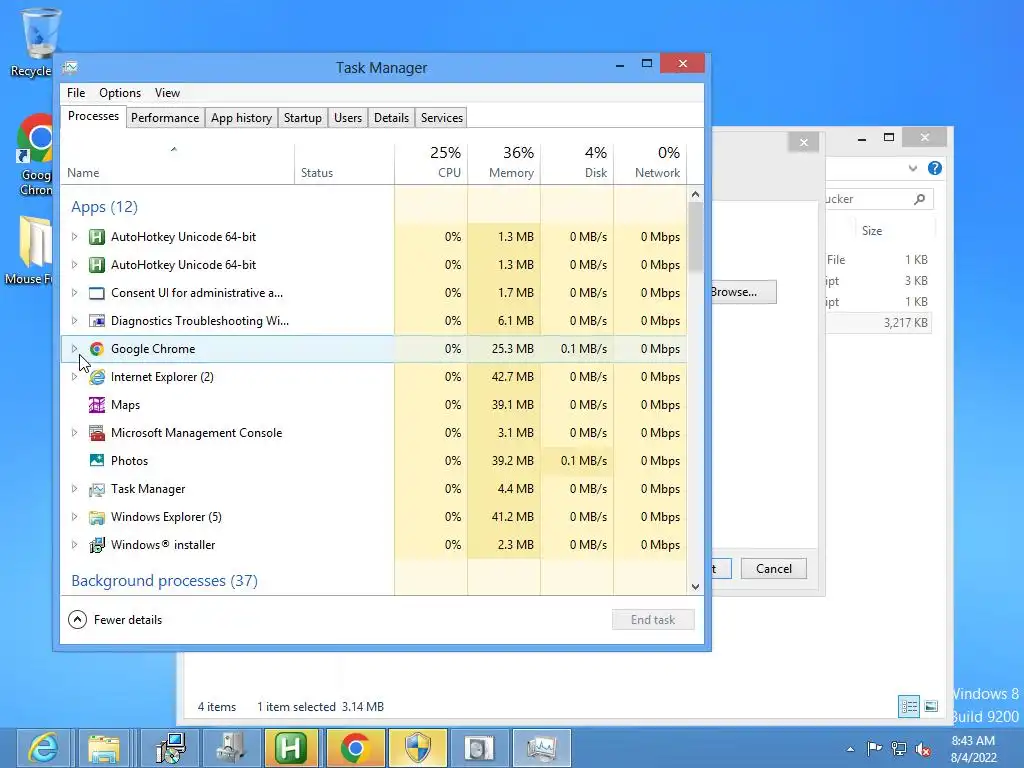Click the first AutoHotkey Unicode 64-bit icon
Screen dimensions: 1024x768
click(97, 236)
